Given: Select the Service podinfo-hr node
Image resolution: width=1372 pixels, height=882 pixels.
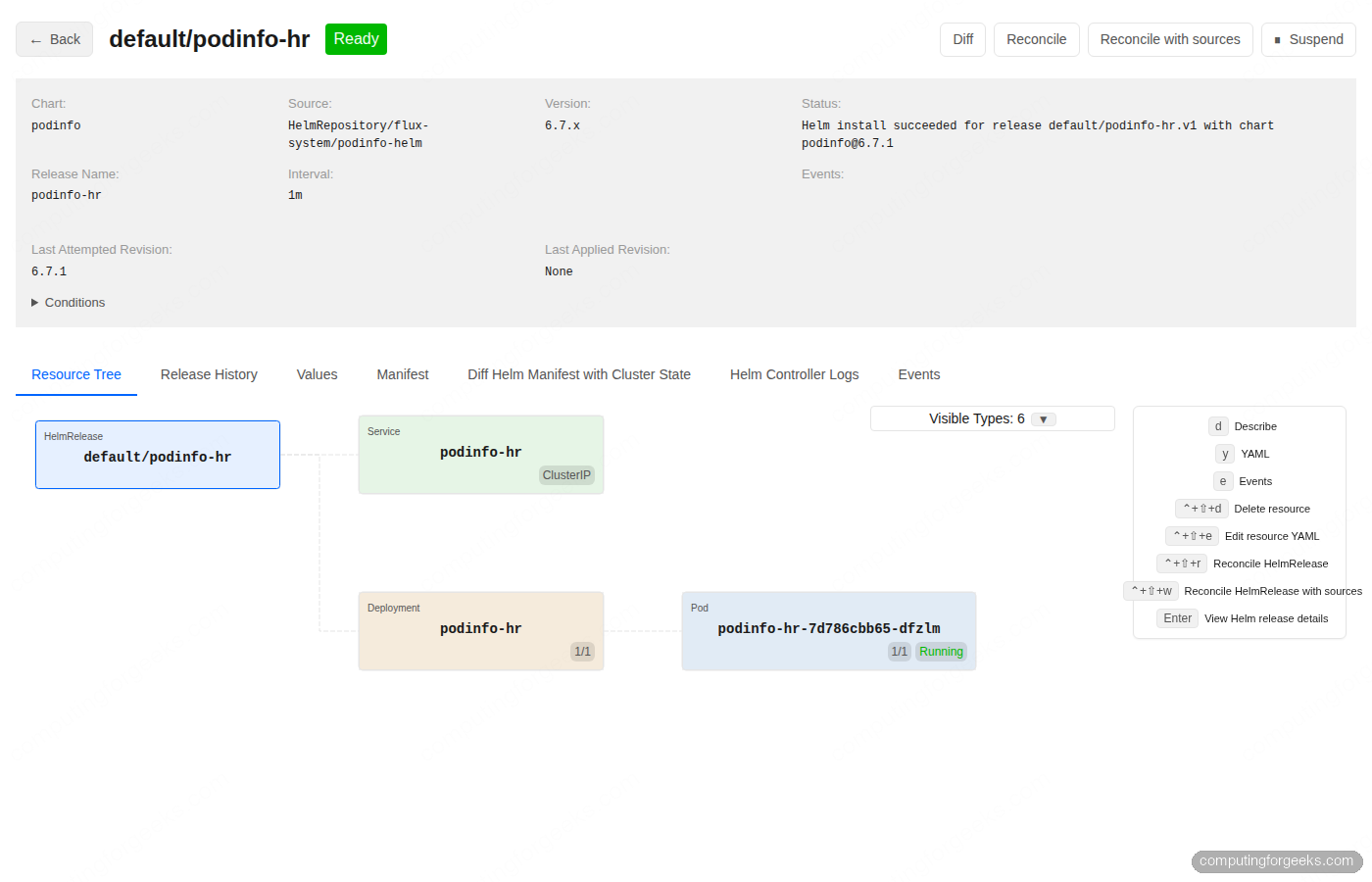Looking at the screenshot, I should click(x=481, y=455).
